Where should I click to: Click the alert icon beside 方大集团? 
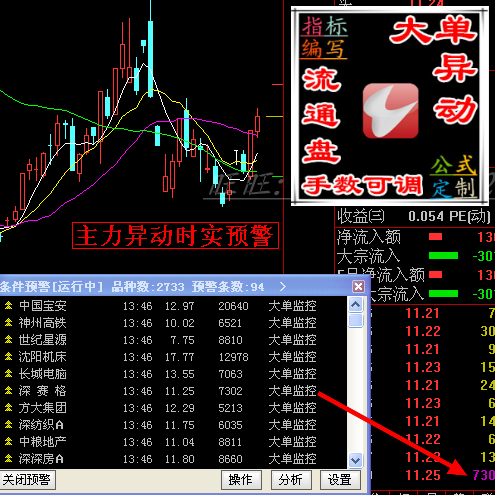pos(8,407)
